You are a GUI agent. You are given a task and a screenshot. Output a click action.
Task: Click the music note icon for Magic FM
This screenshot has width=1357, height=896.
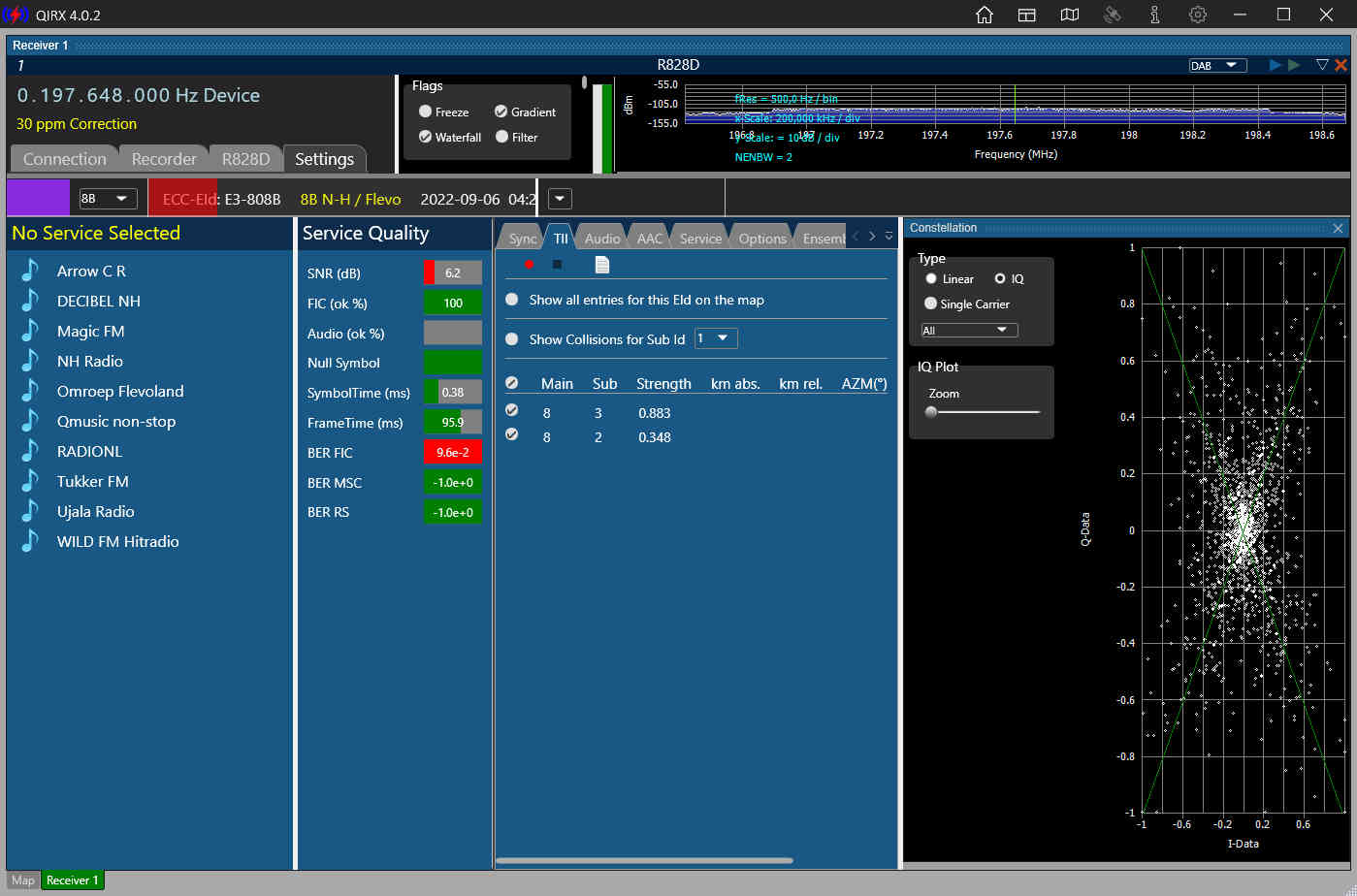tap(30, 331)
